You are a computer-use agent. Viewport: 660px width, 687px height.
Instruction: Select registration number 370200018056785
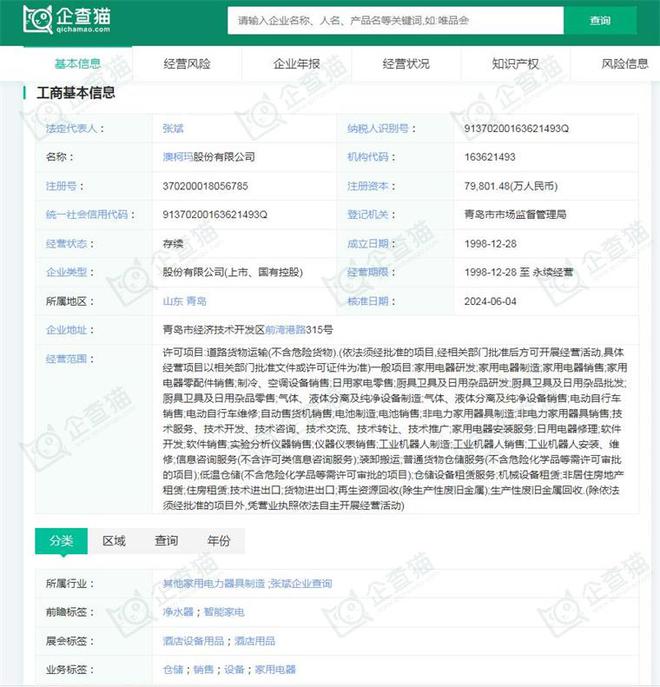click(205, 186)
